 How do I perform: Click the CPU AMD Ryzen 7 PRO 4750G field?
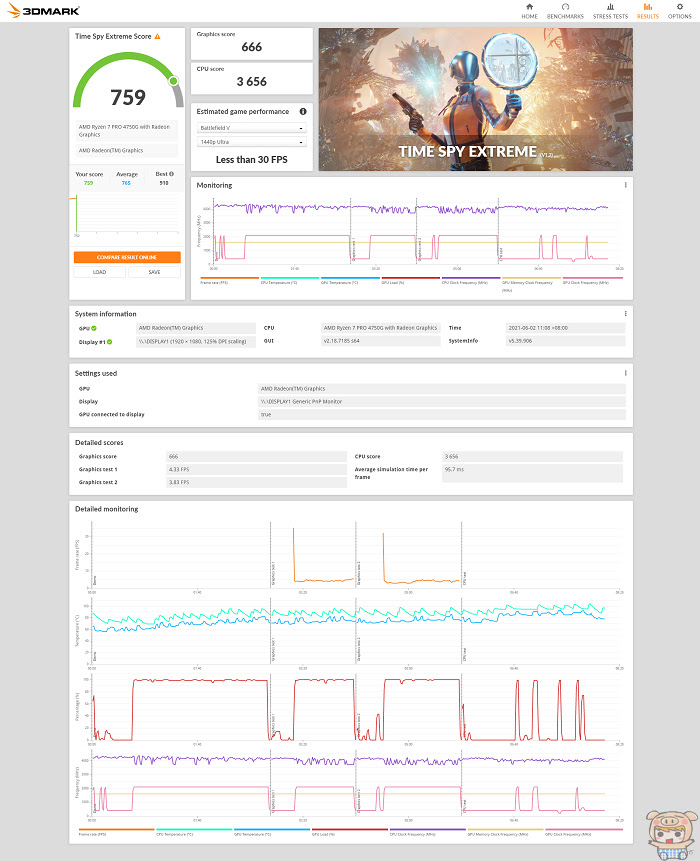coord(380,328)
